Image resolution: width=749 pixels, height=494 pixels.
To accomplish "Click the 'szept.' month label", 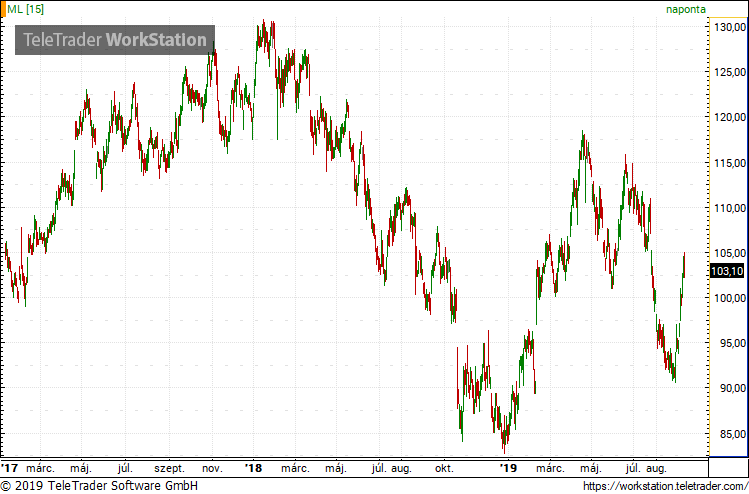I will pos(171,468).
